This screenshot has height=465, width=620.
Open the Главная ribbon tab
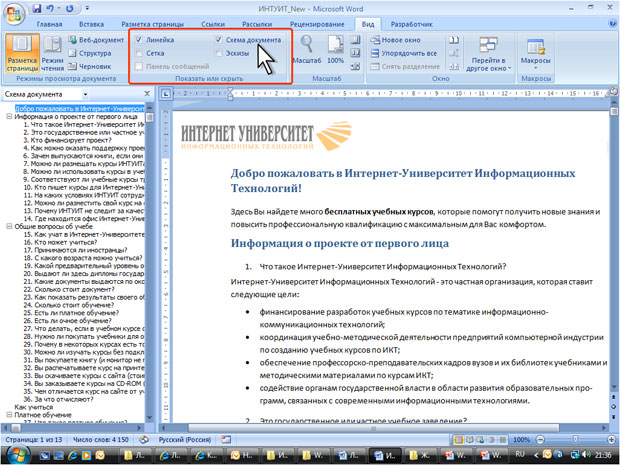(49, 24)
